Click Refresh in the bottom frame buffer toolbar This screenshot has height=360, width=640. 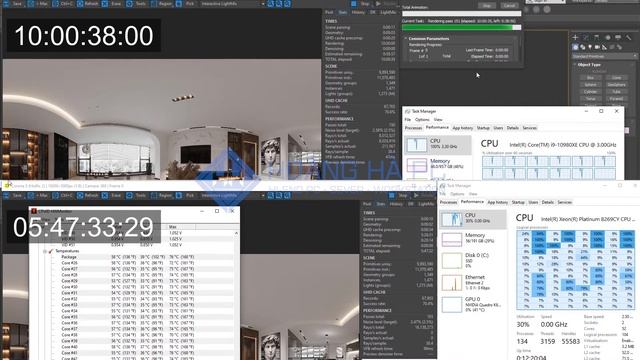coord(88,196)
